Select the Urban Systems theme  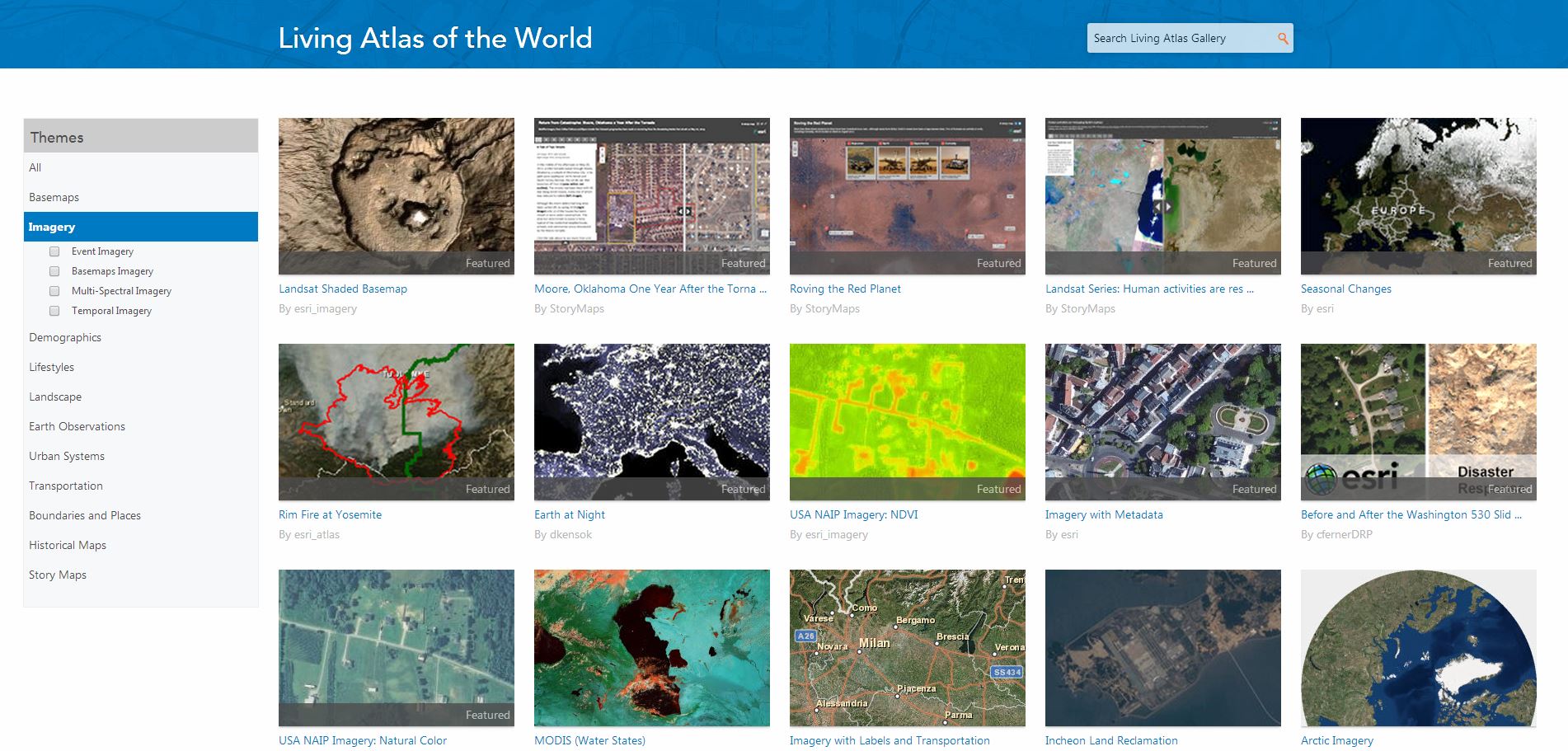[x=141, y=456]
